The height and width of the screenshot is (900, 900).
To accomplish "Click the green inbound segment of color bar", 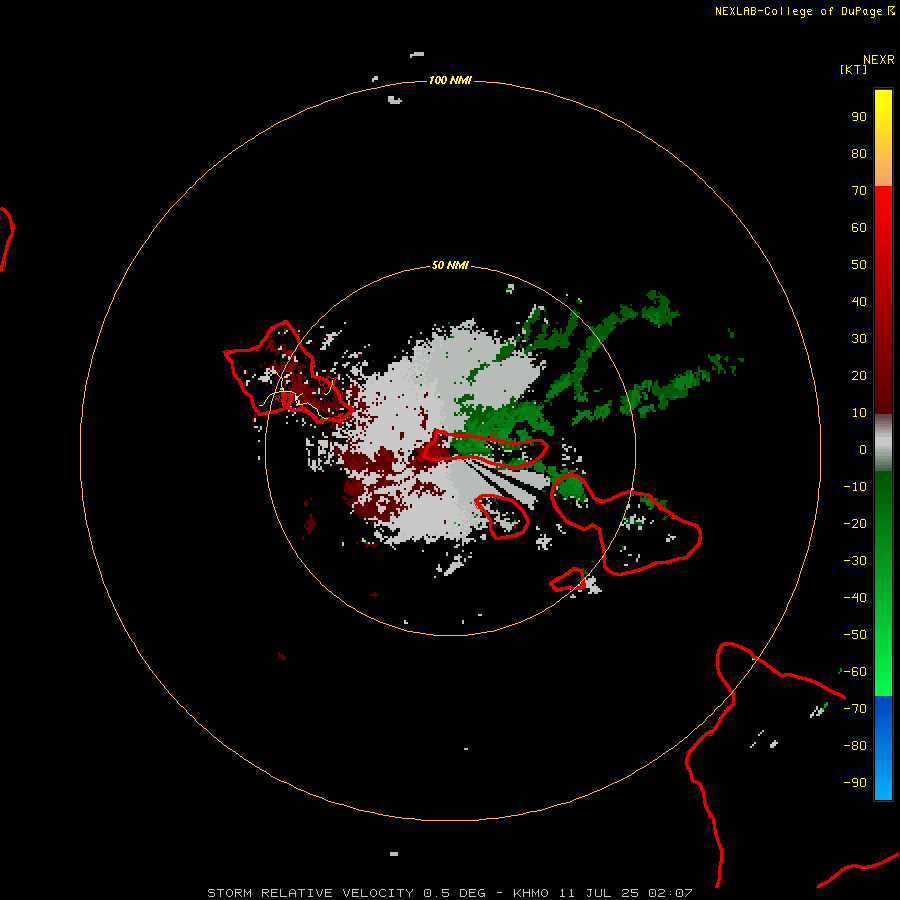I will (x=883, y=584).
